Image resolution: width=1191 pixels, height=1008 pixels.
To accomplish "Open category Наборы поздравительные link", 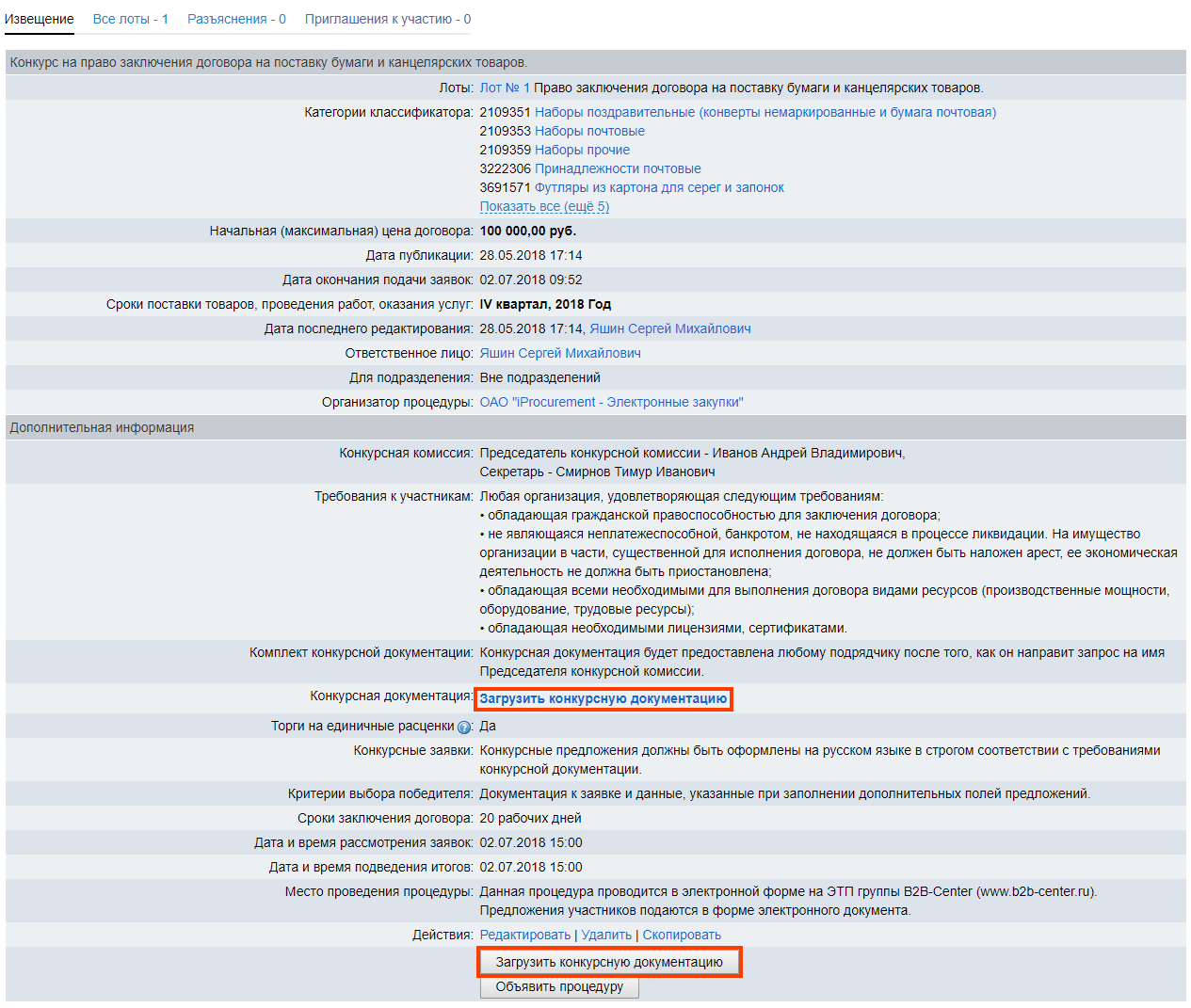I will pyautogui.click(x=764, y=112).
